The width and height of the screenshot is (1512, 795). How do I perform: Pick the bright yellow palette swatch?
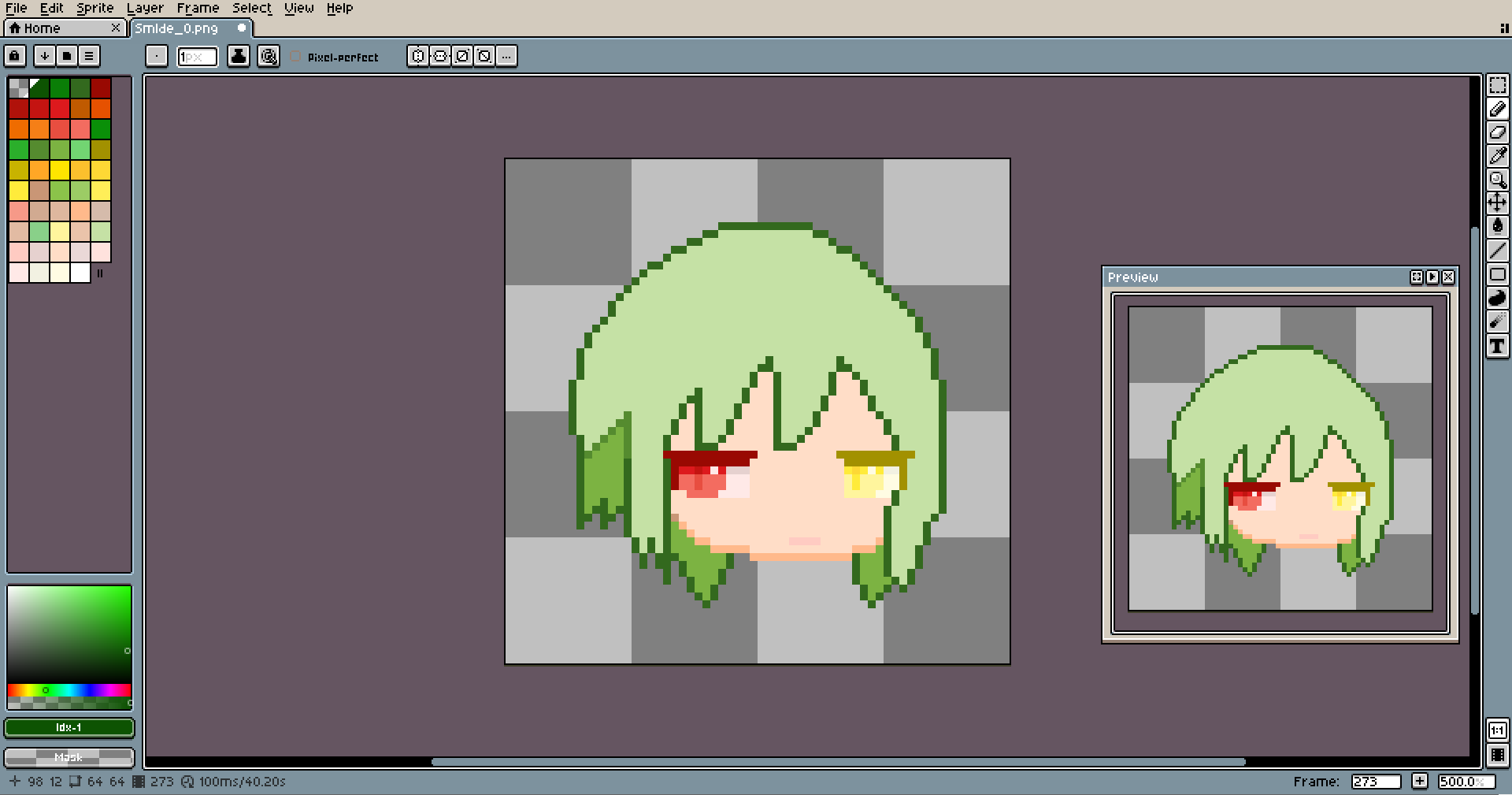(60, 170)
